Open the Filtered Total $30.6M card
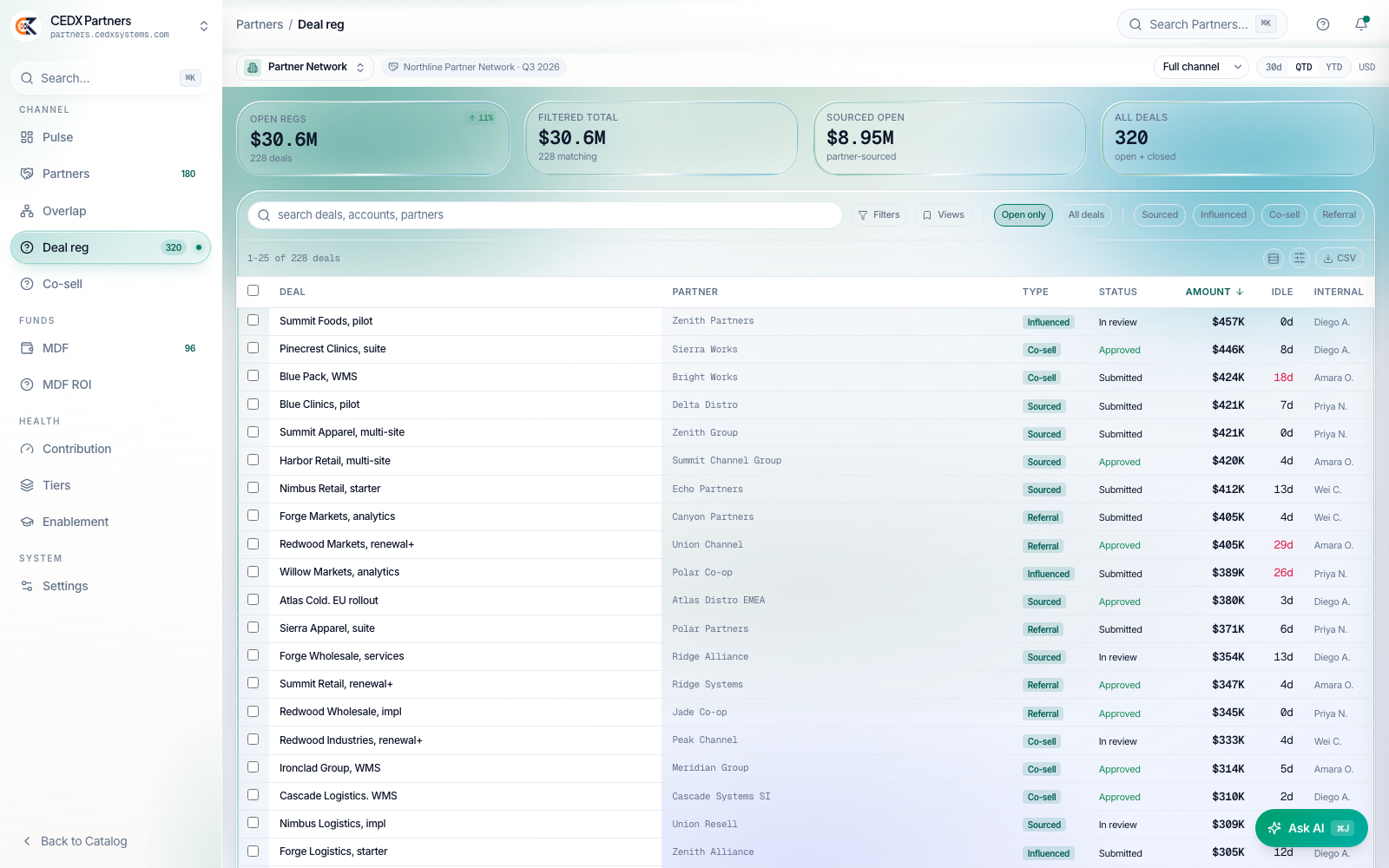Screen dimensions: 1389x868 (x=662, y=139)
